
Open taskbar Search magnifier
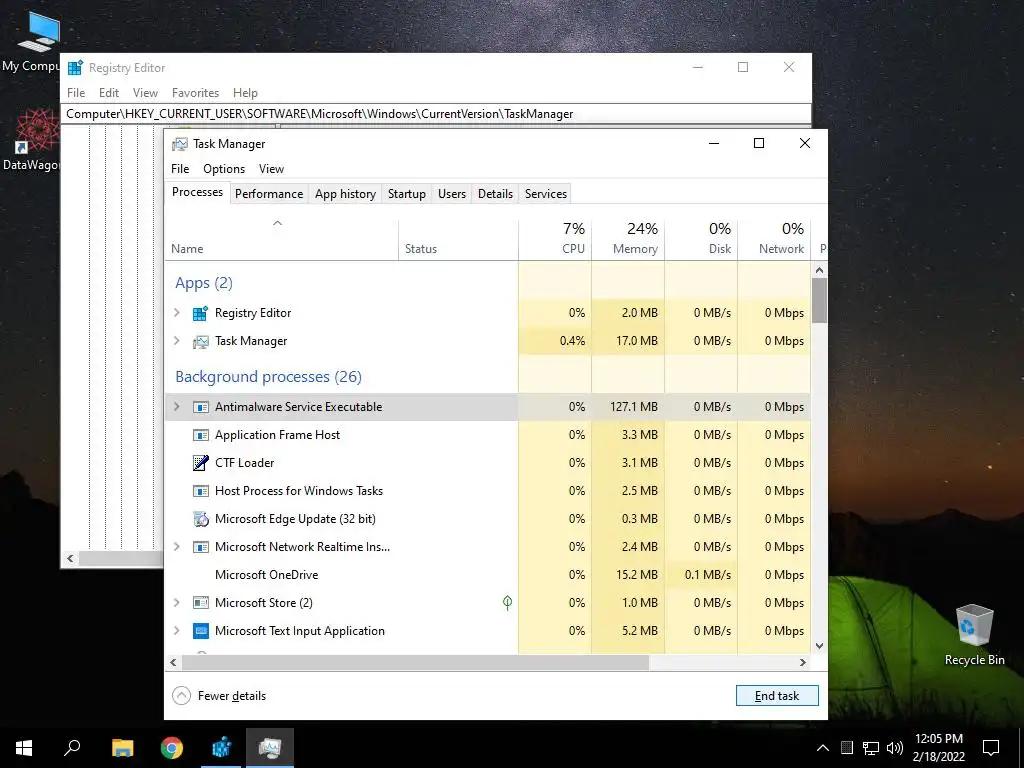(72, 748)
